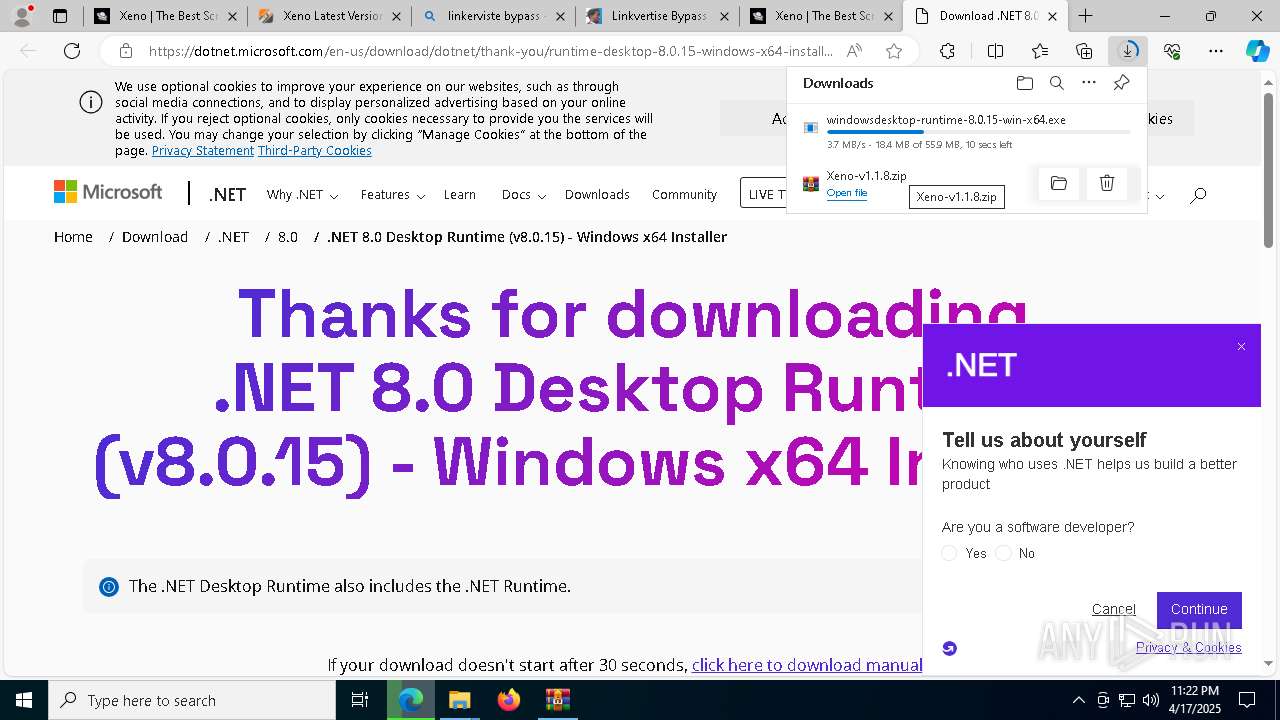Open notification center on taskbar
Screen dimensions: 1280x720
(x=1248, y=700)
